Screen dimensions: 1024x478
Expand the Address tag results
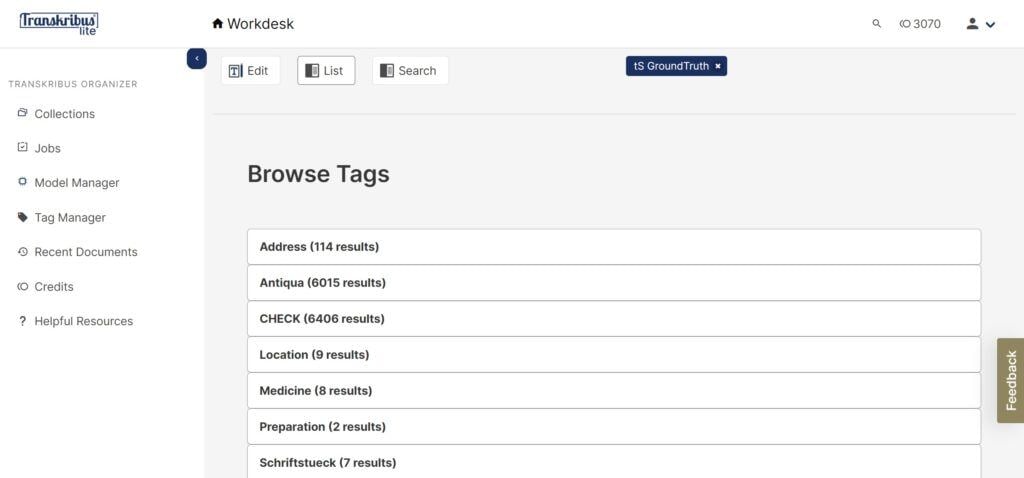coord(613,247)
